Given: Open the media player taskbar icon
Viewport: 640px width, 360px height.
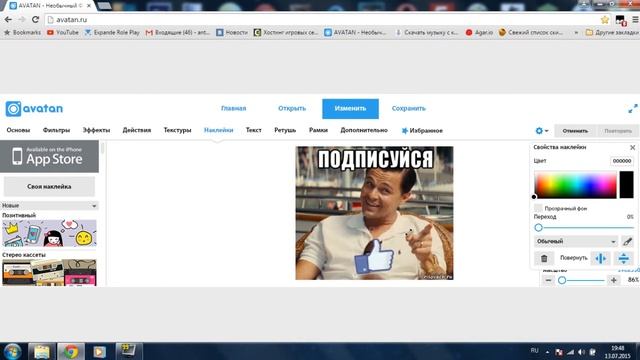Looking at the screenshot, I should pyautogui.click(x=99, y=351).
